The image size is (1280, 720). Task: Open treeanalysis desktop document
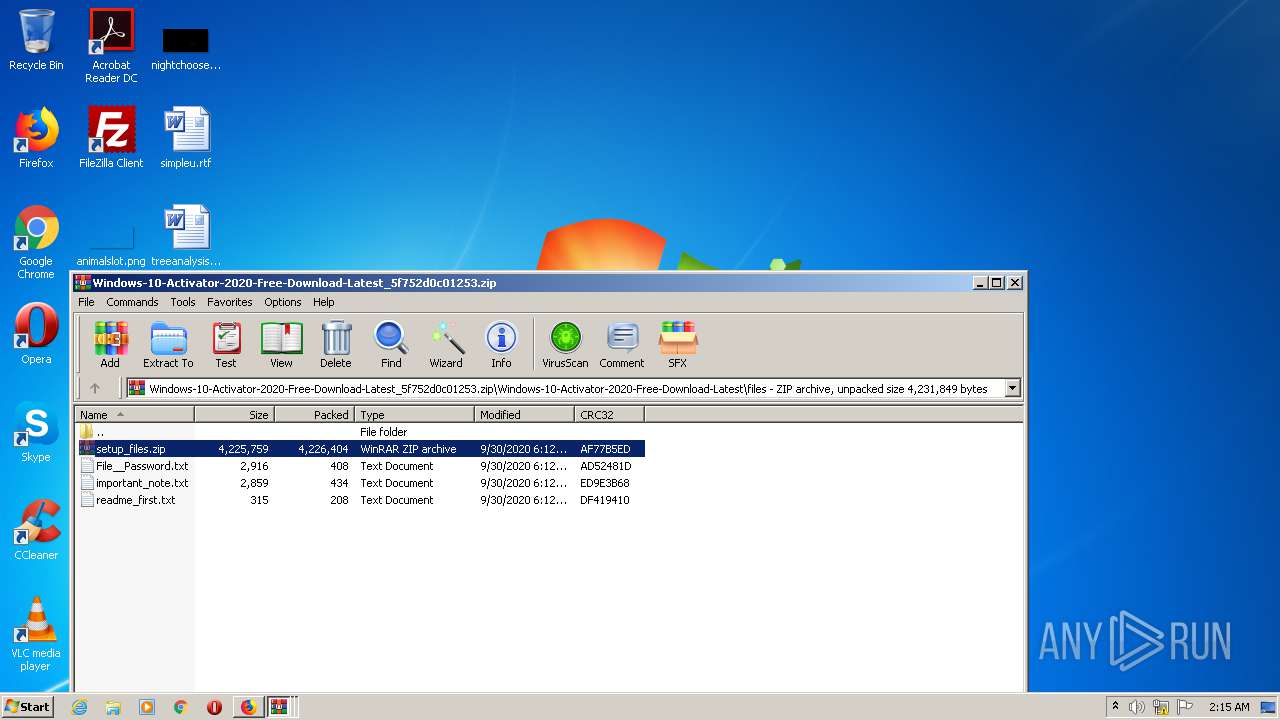[x=186, y=236]
